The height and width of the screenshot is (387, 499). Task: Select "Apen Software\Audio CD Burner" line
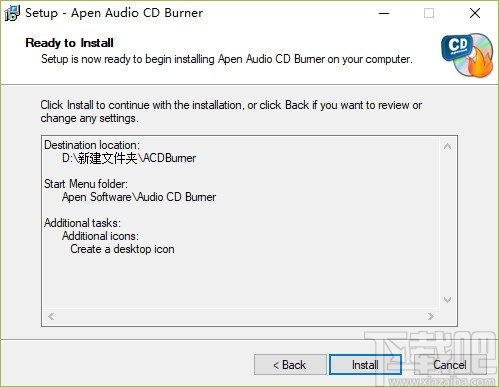[139, 197]
